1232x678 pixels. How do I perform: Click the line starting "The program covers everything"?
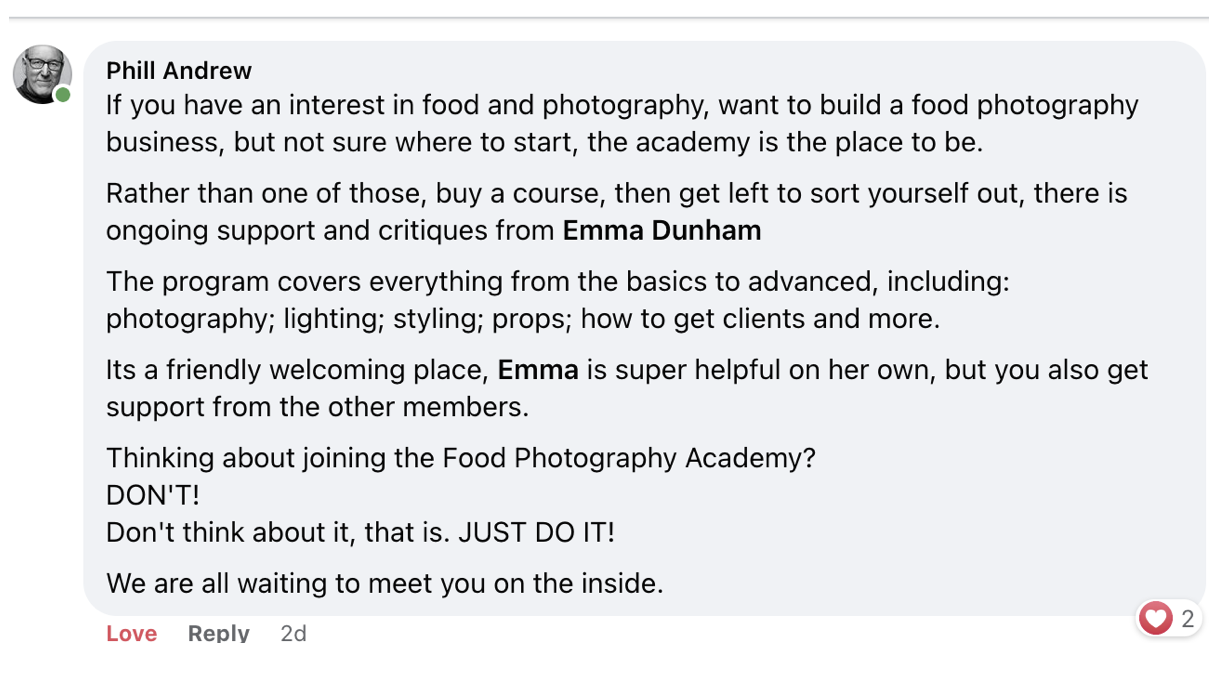click(x=557, y=282)
